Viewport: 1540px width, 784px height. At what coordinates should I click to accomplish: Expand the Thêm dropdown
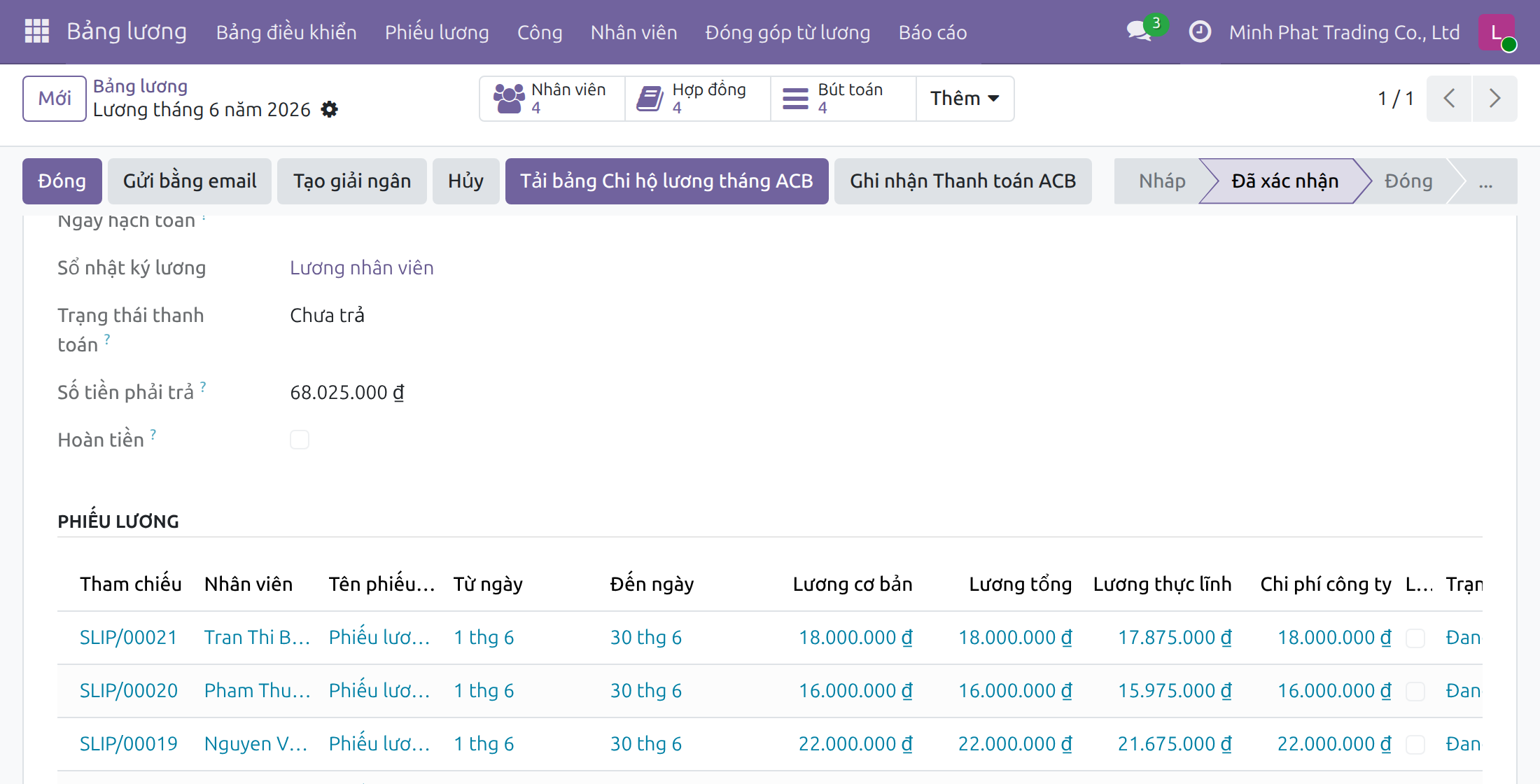tap(965, 99)
